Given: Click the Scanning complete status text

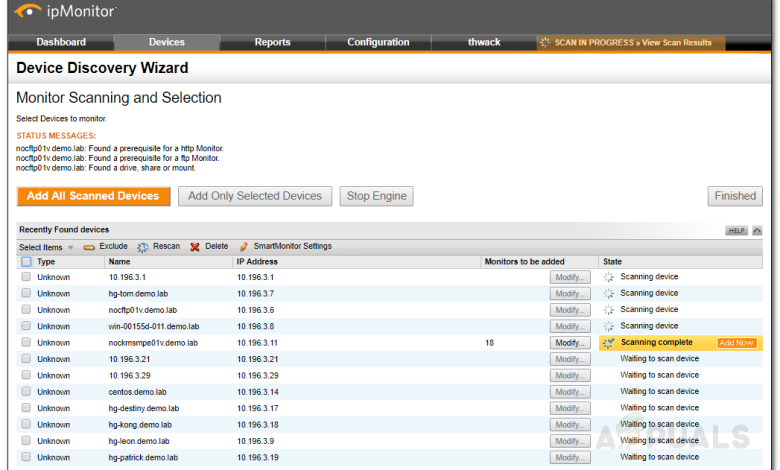Looking at the screenshot, I should click(x=657, y=342).
